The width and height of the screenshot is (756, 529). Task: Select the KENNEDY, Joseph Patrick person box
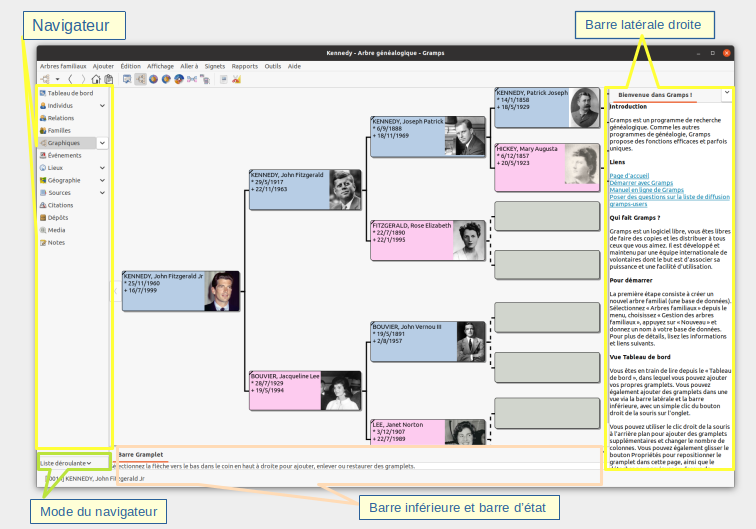(x=428, y=136)
